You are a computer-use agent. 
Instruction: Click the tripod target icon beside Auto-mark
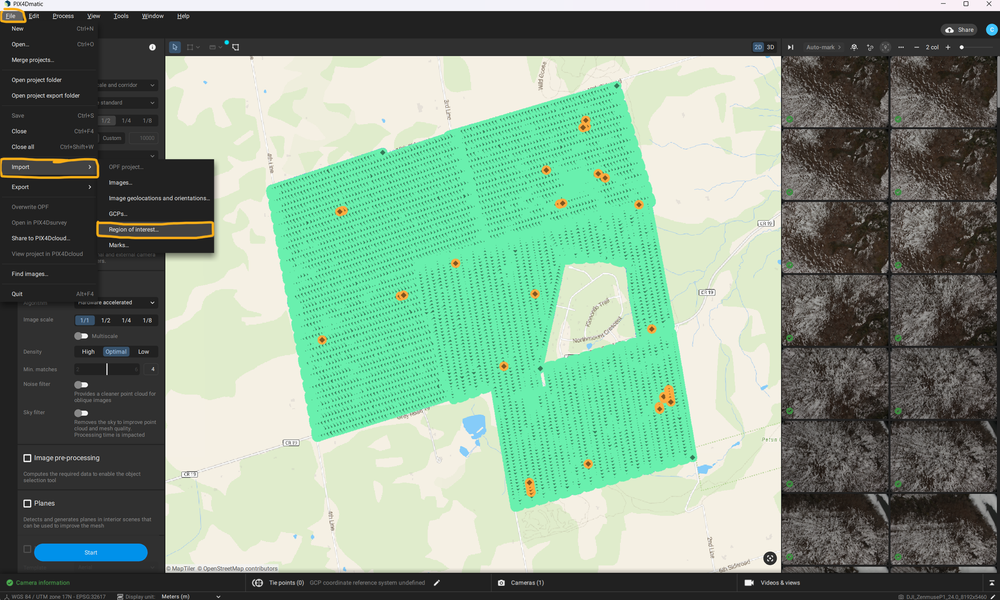854,47
